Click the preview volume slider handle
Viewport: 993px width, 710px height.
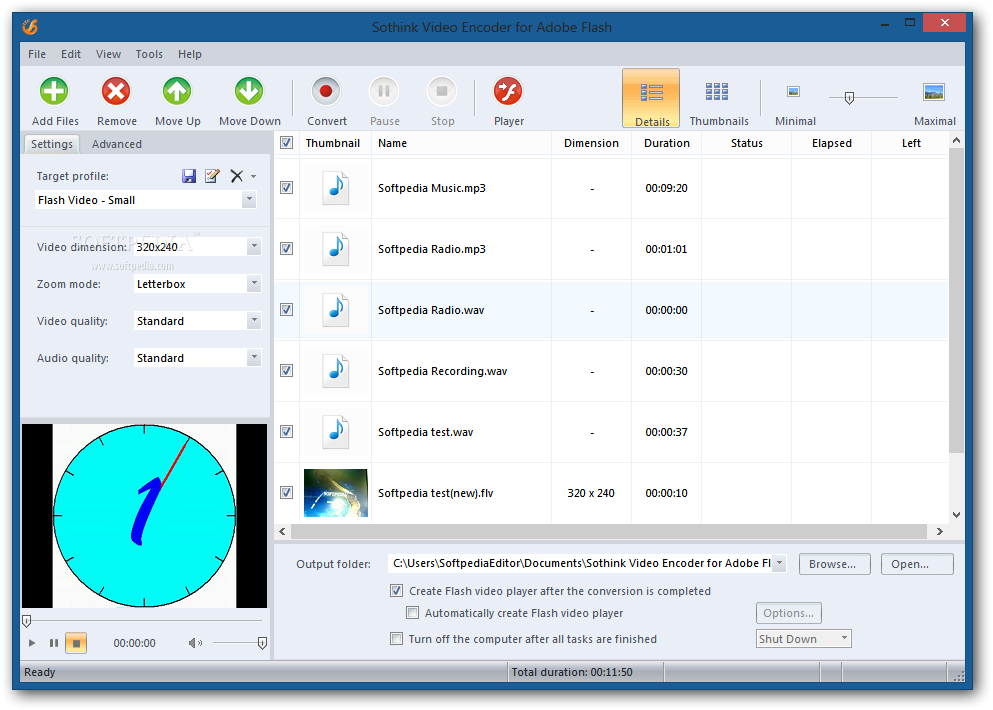tap(262, 643)
